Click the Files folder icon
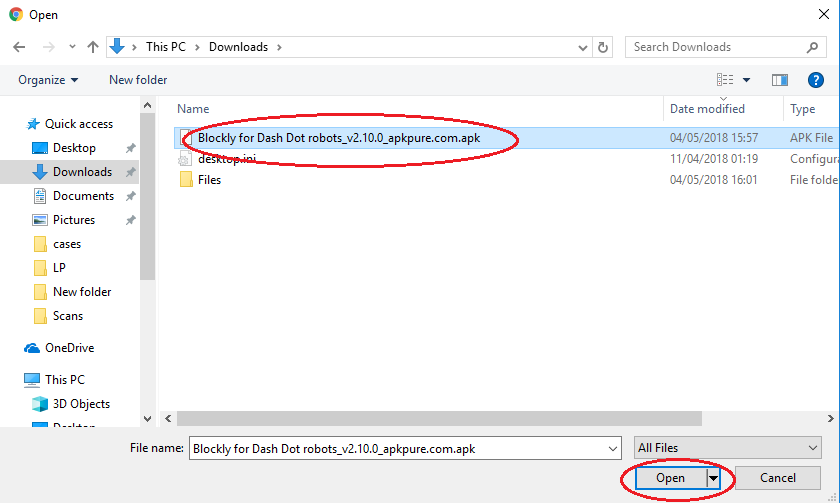840x503 pixels. point(186,179)
